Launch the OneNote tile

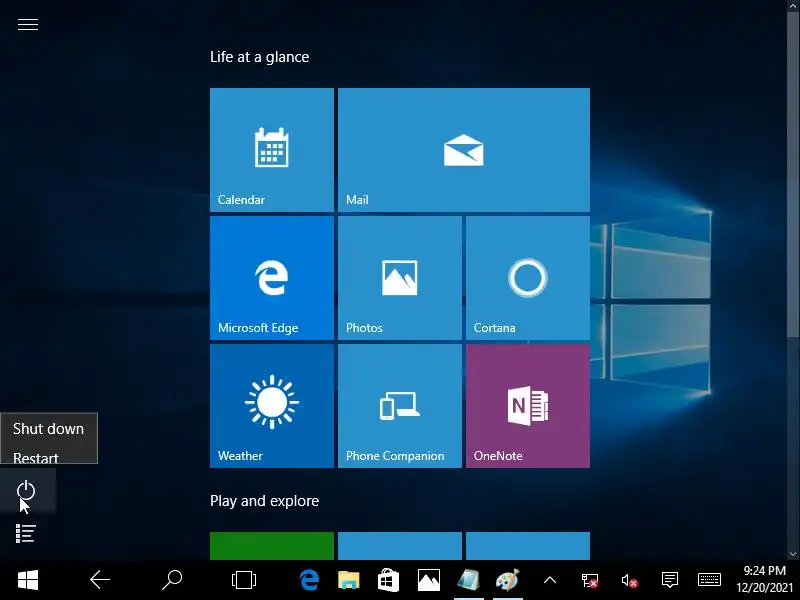tap(528, 406)
